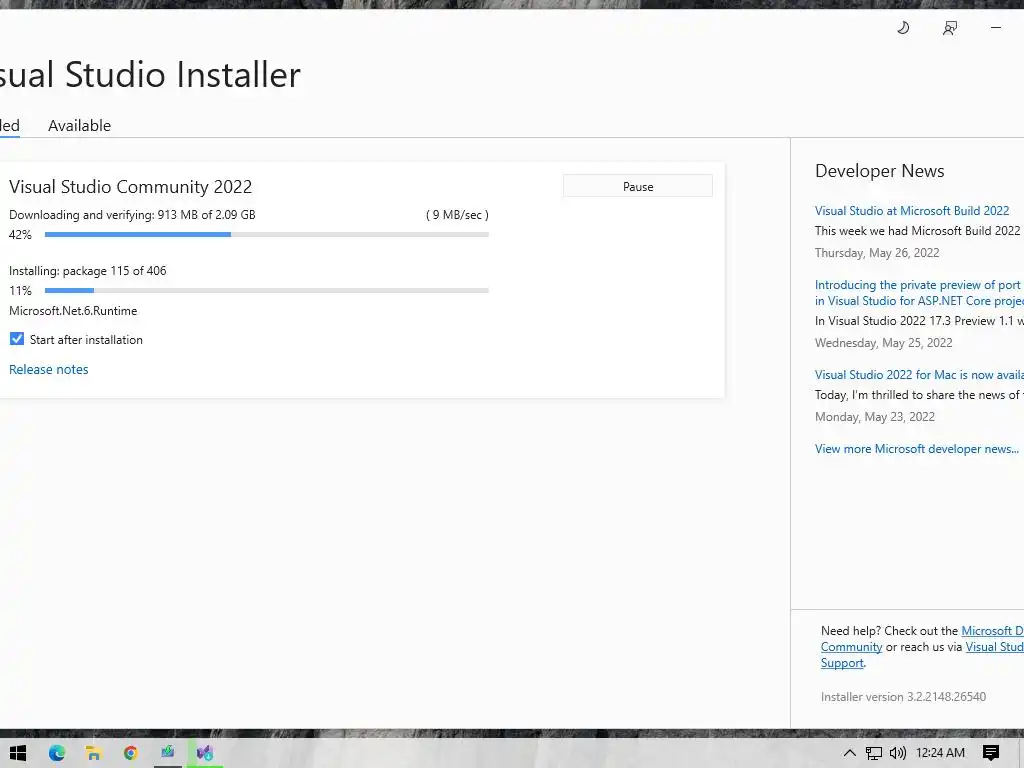
Task: Click the Developer News heading
Action: (x=879, y=170)
